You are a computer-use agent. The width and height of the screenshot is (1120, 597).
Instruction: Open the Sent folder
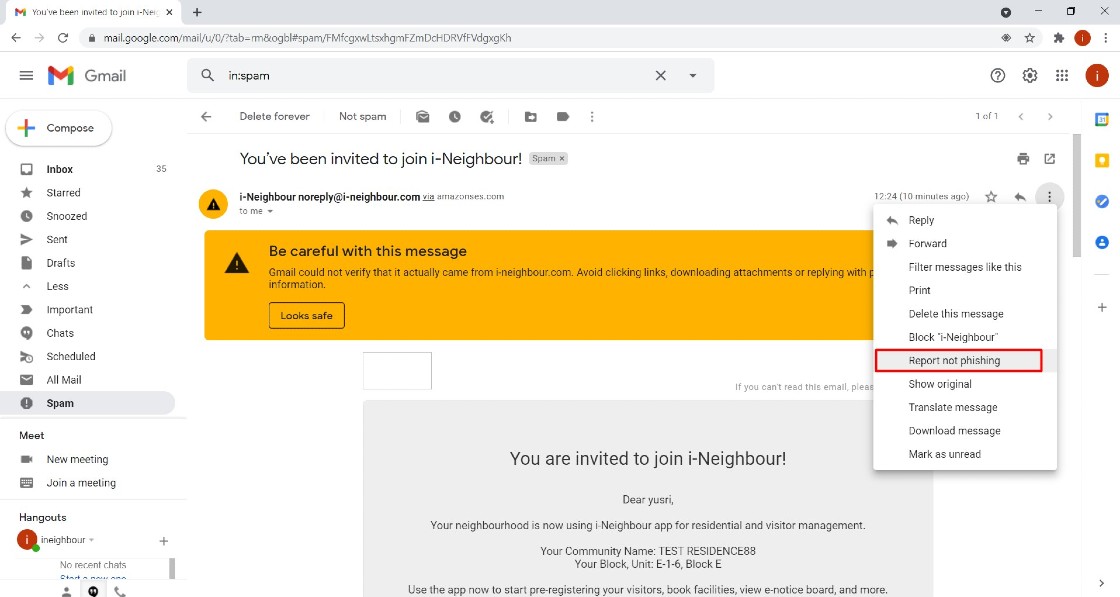87,239
